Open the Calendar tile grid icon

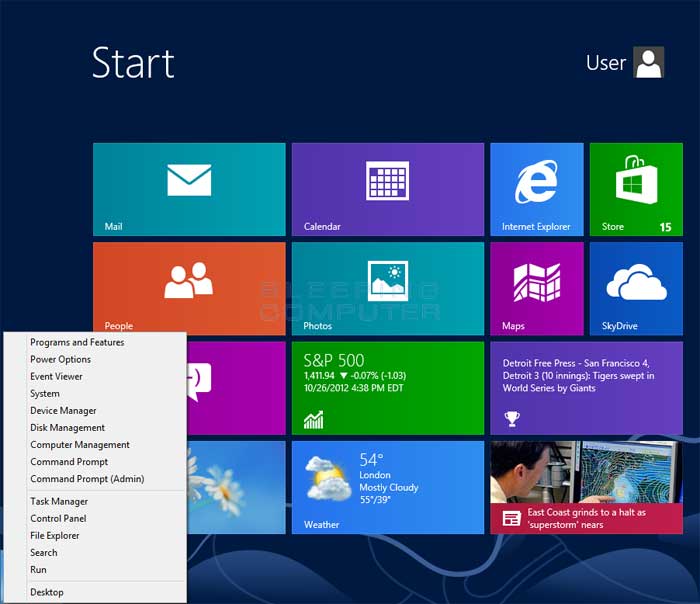(x=388, y=180)
